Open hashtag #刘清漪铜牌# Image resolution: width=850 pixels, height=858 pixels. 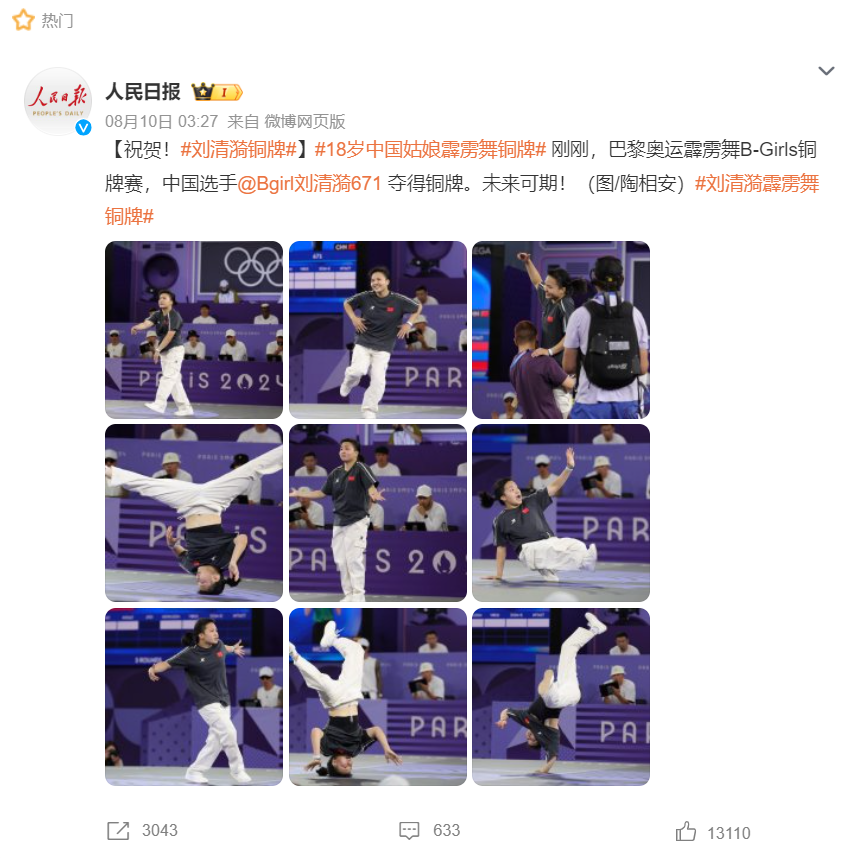(238, 149)
